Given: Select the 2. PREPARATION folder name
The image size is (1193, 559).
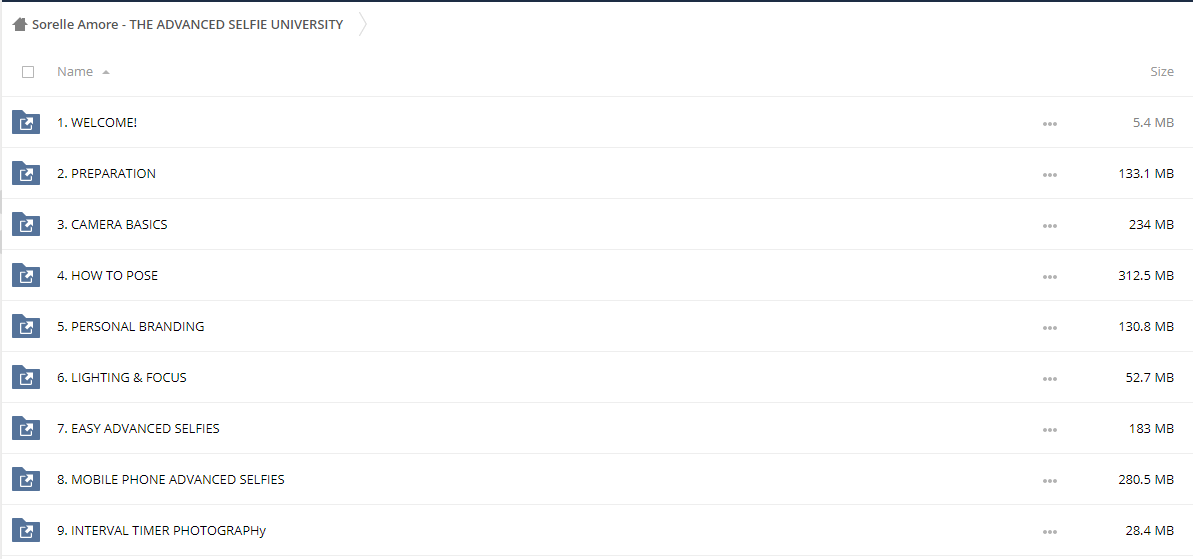Looking at the screenshot, I should [107, 173].
